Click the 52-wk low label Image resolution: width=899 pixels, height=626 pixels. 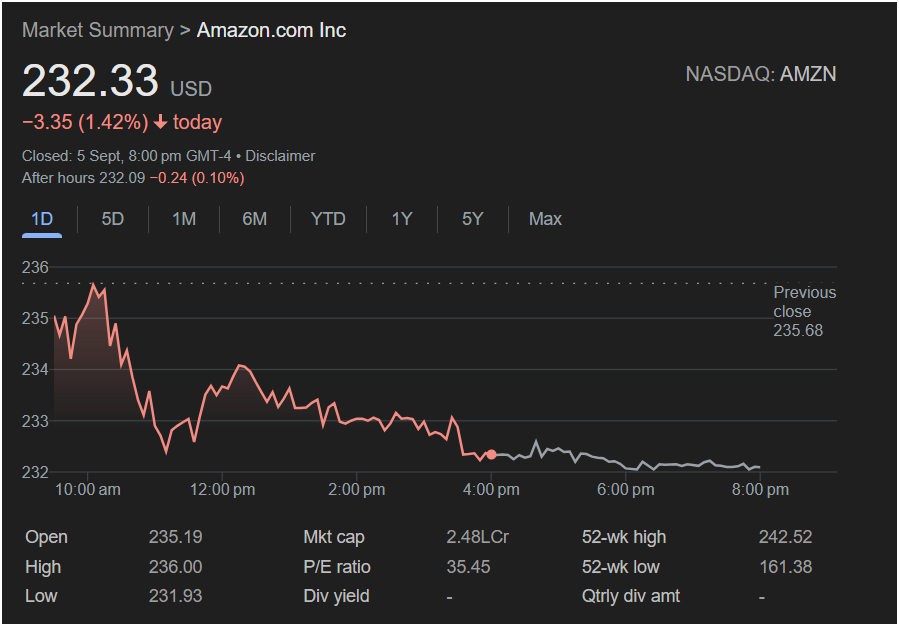[x=620, y=567]
